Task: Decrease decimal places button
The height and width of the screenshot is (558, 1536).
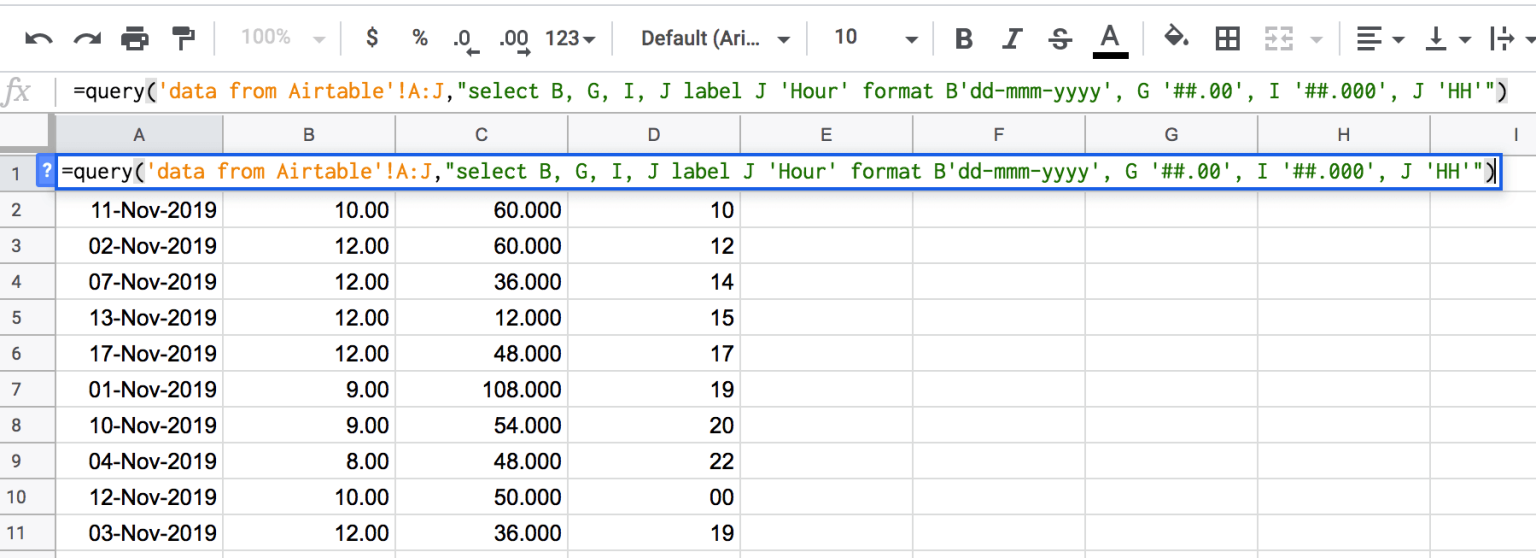Action: [x=464, y=39]
